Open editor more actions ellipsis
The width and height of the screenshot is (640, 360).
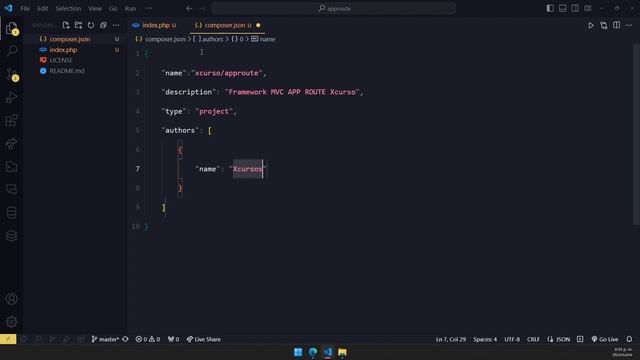629,25
